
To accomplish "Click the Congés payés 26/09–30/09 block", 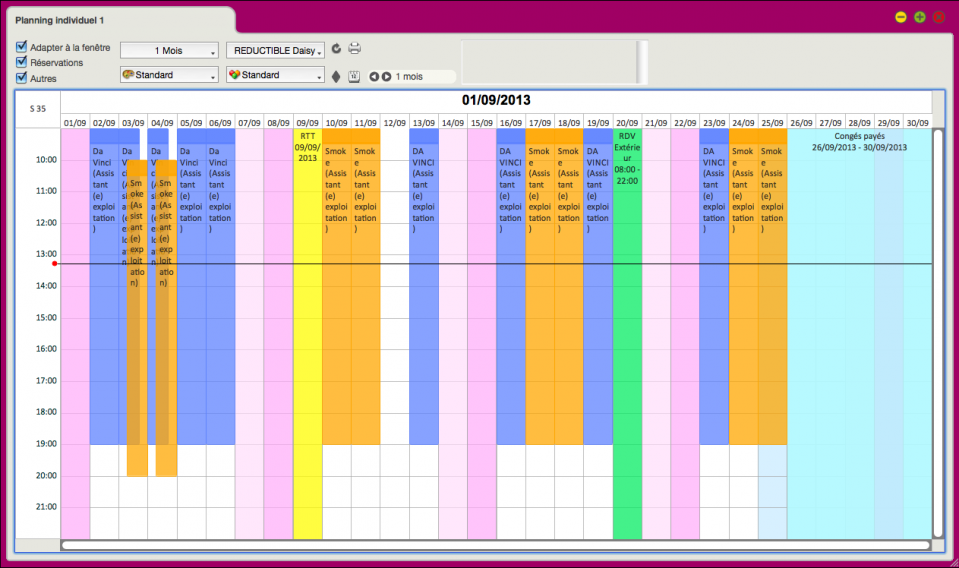I will pos(859,333).
